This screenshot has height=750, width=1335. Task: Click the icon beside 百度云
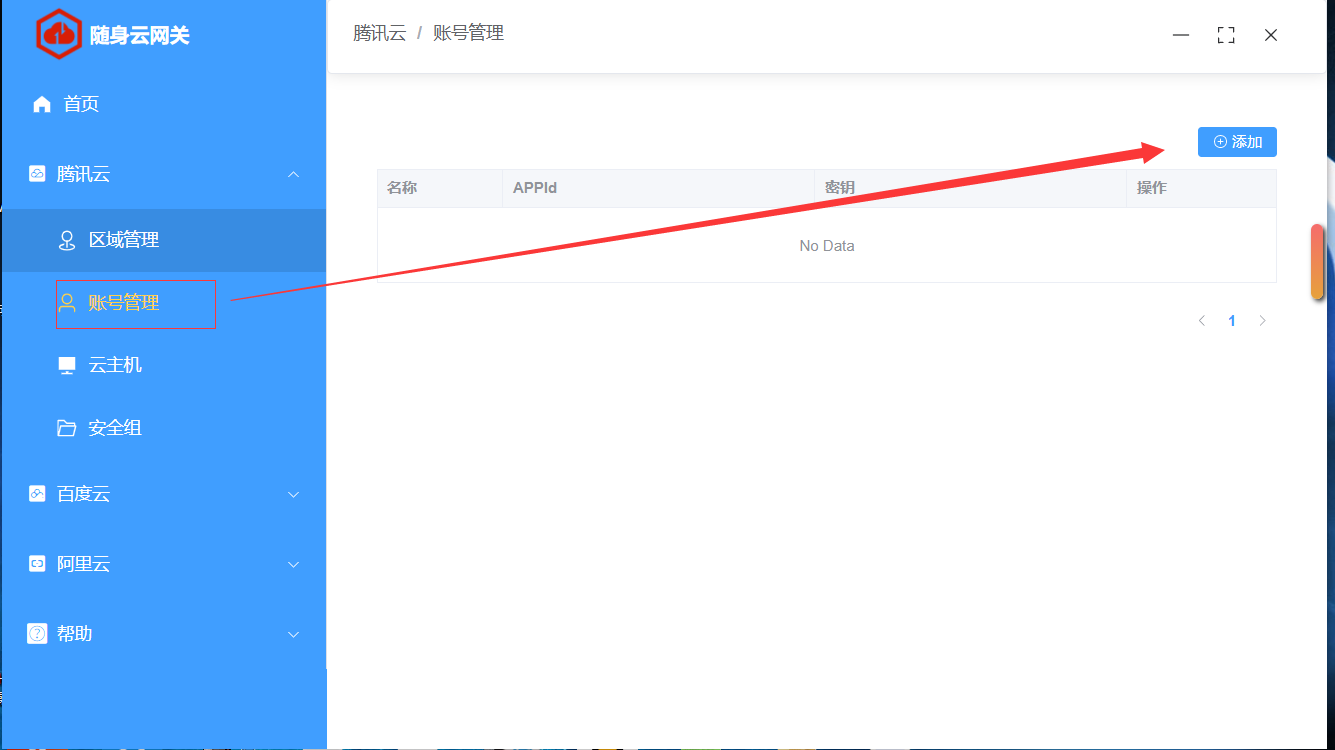[36, 494]
